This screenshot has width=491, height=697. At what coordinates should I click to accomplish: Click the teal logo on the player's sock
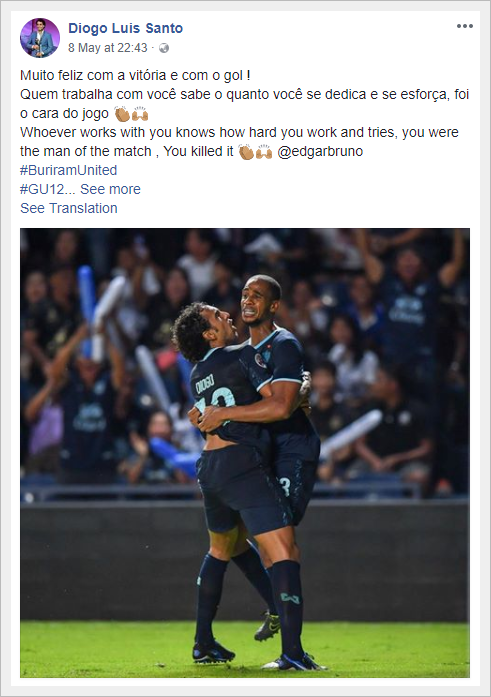click(290, 598)
